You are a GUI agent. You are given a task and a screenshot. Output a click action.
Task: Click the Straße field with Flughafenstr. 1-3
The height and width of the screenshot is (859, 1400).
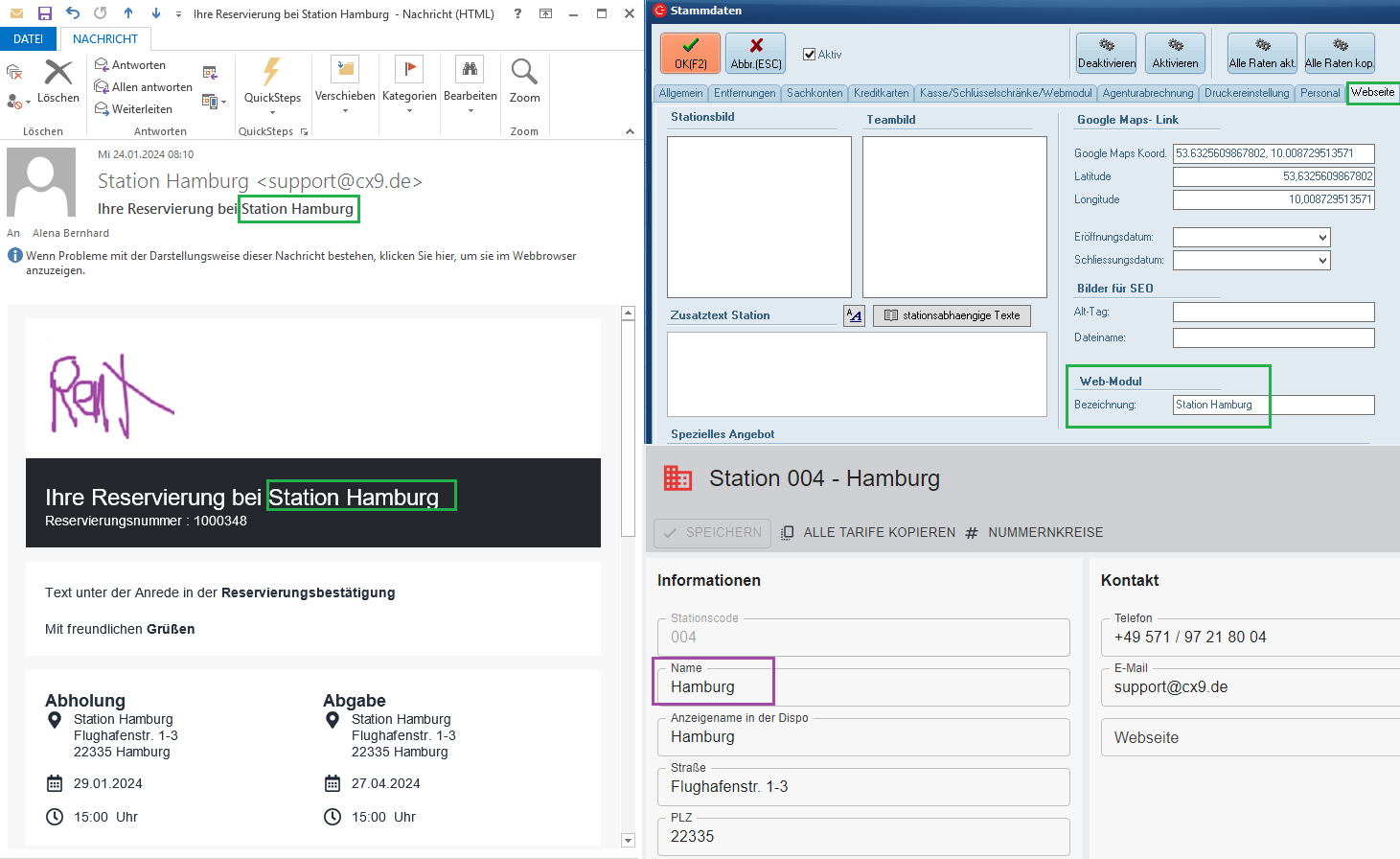(862, 787)
